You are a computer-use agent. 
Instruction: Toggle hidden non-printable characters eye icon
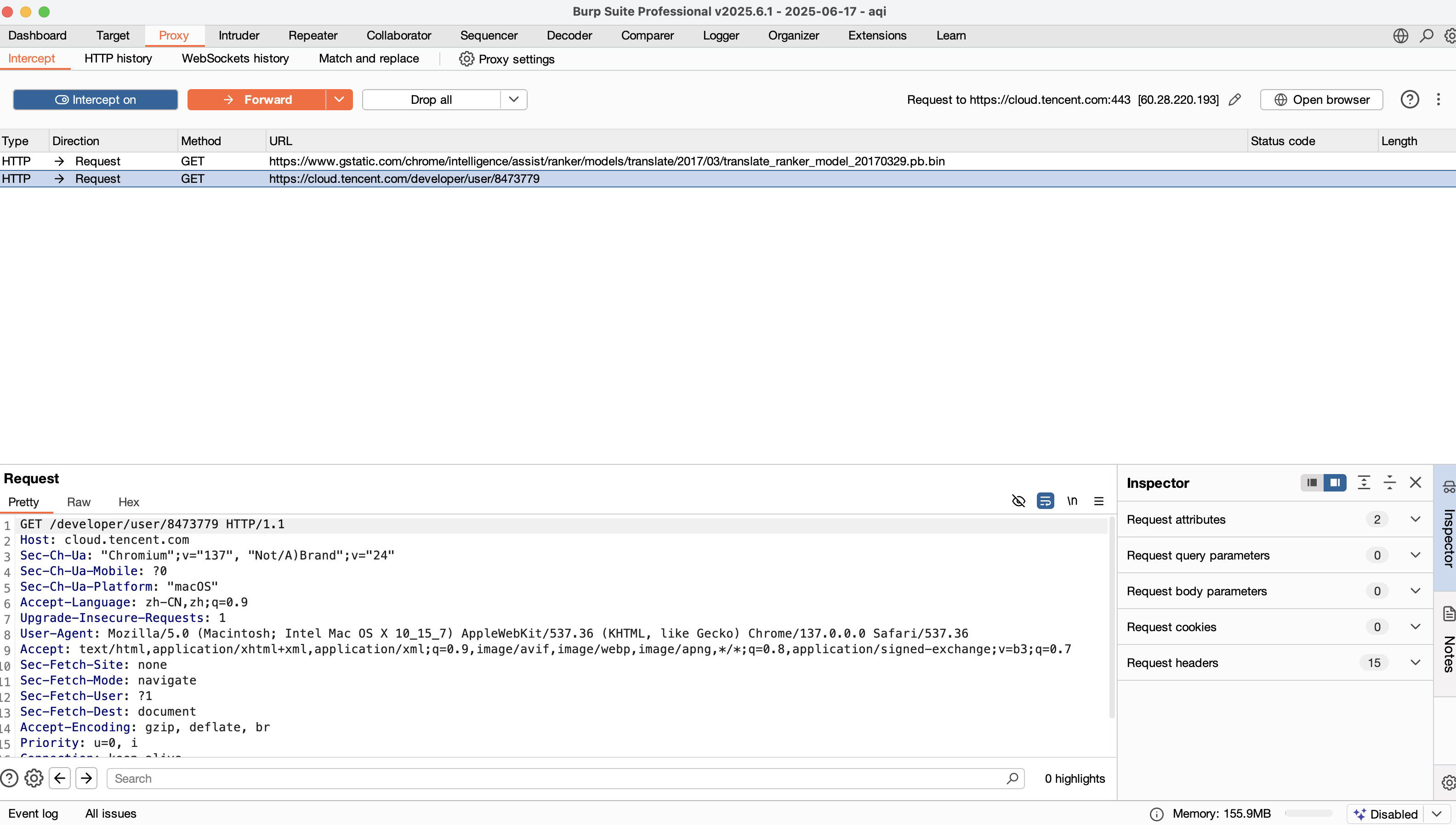point(1018,502)
